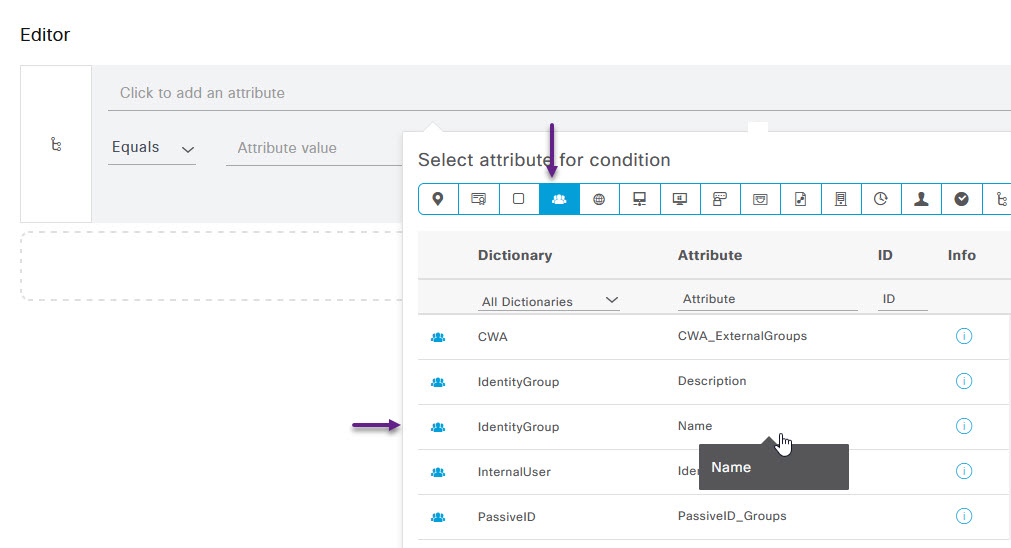Click the Attribute value input field

[314, 148]
